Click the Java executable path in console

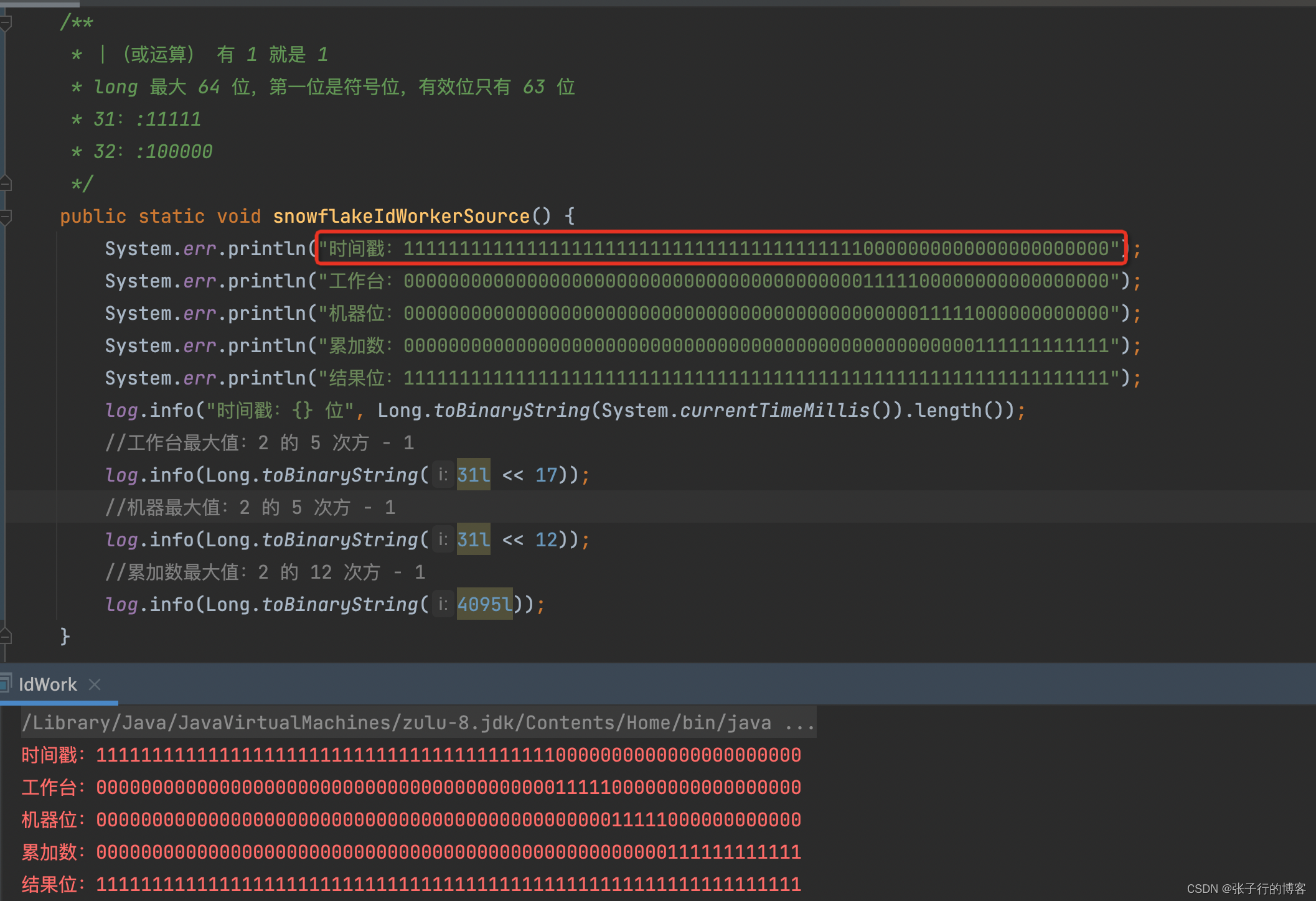pos(397,723)
